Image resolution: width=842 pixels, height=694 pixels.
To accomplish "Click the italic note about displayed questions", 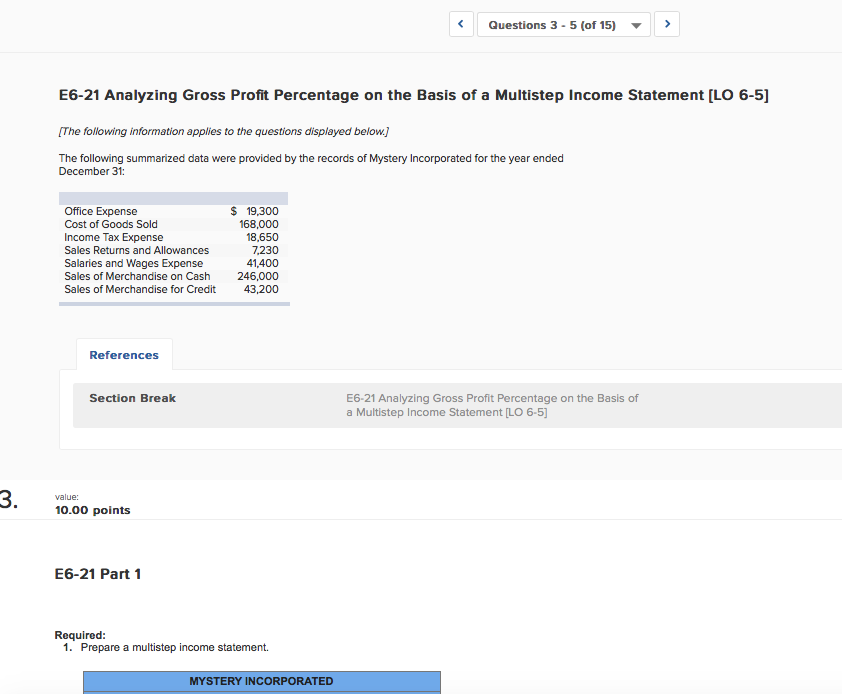I will (x=222, y=131).
